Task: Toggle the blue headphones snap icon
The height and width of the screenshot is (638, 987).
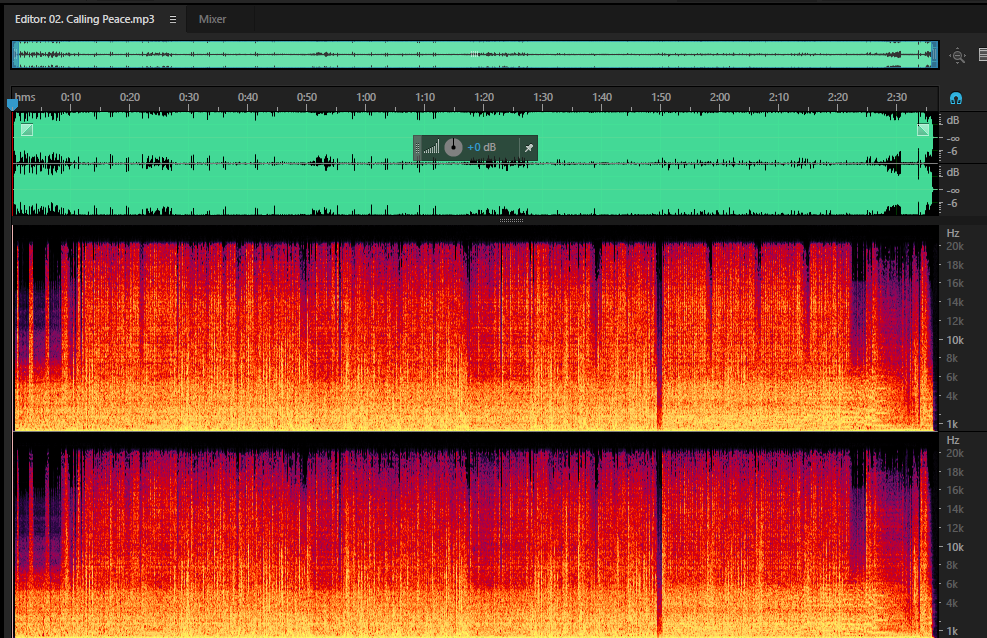Action: (956, 98)
